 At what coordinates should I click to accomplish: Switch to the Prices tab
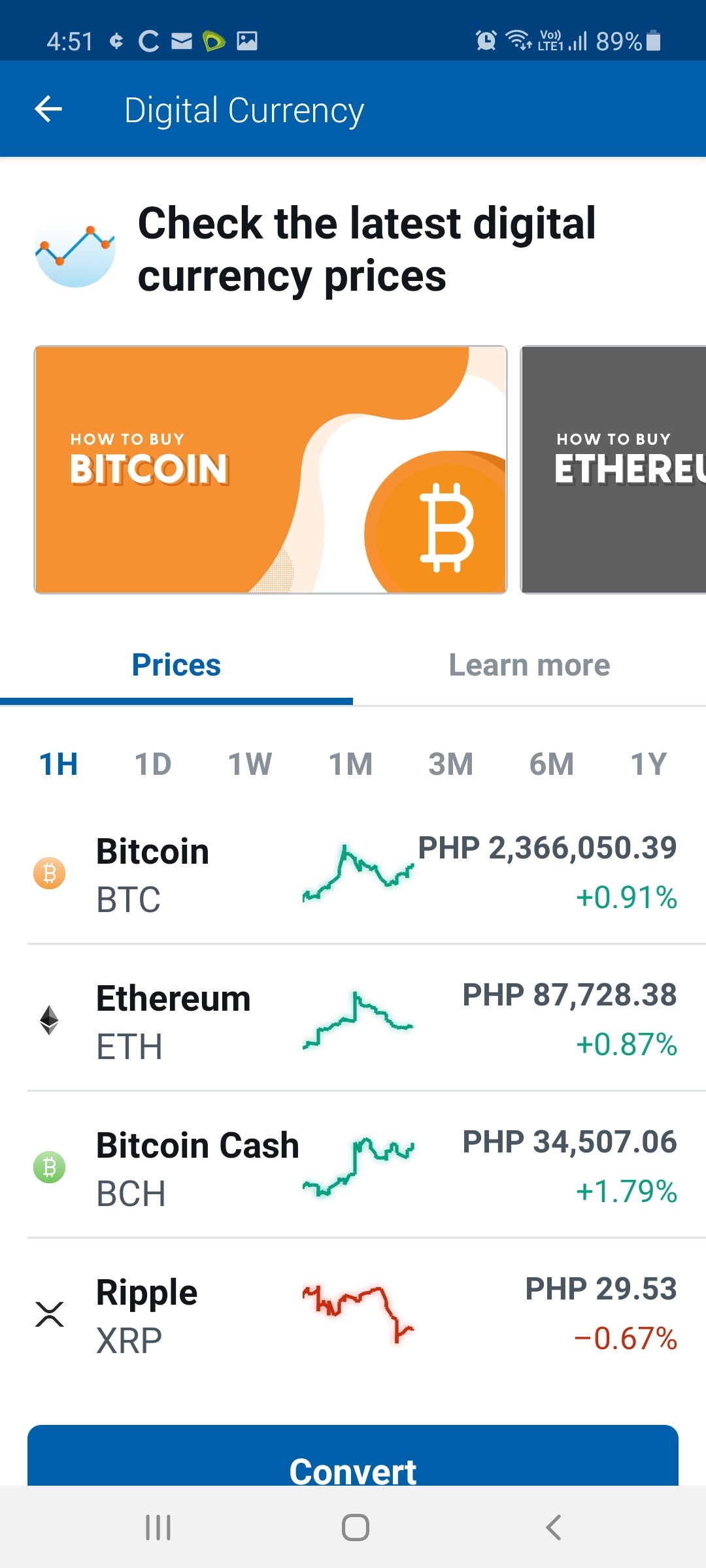[176, 665]
